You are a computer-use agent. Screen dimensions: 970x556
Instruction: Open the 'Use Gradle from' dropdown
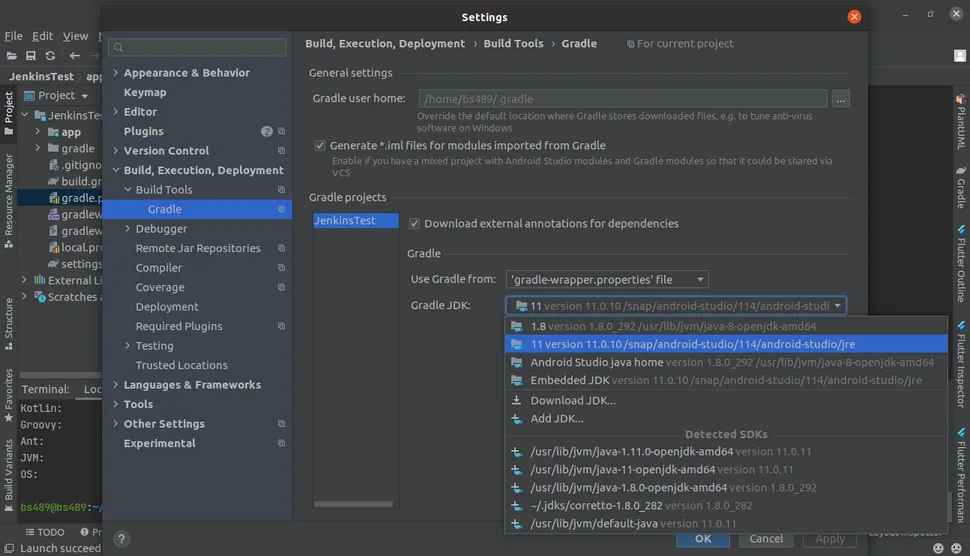pos(607,280)
